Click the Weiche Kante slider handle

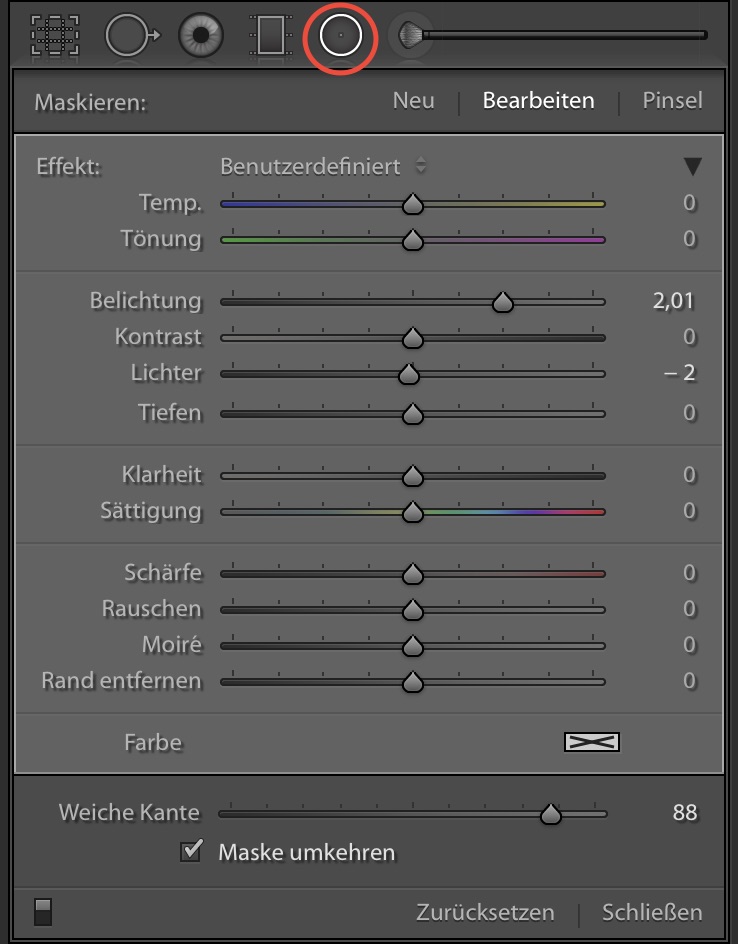point(550,815)
